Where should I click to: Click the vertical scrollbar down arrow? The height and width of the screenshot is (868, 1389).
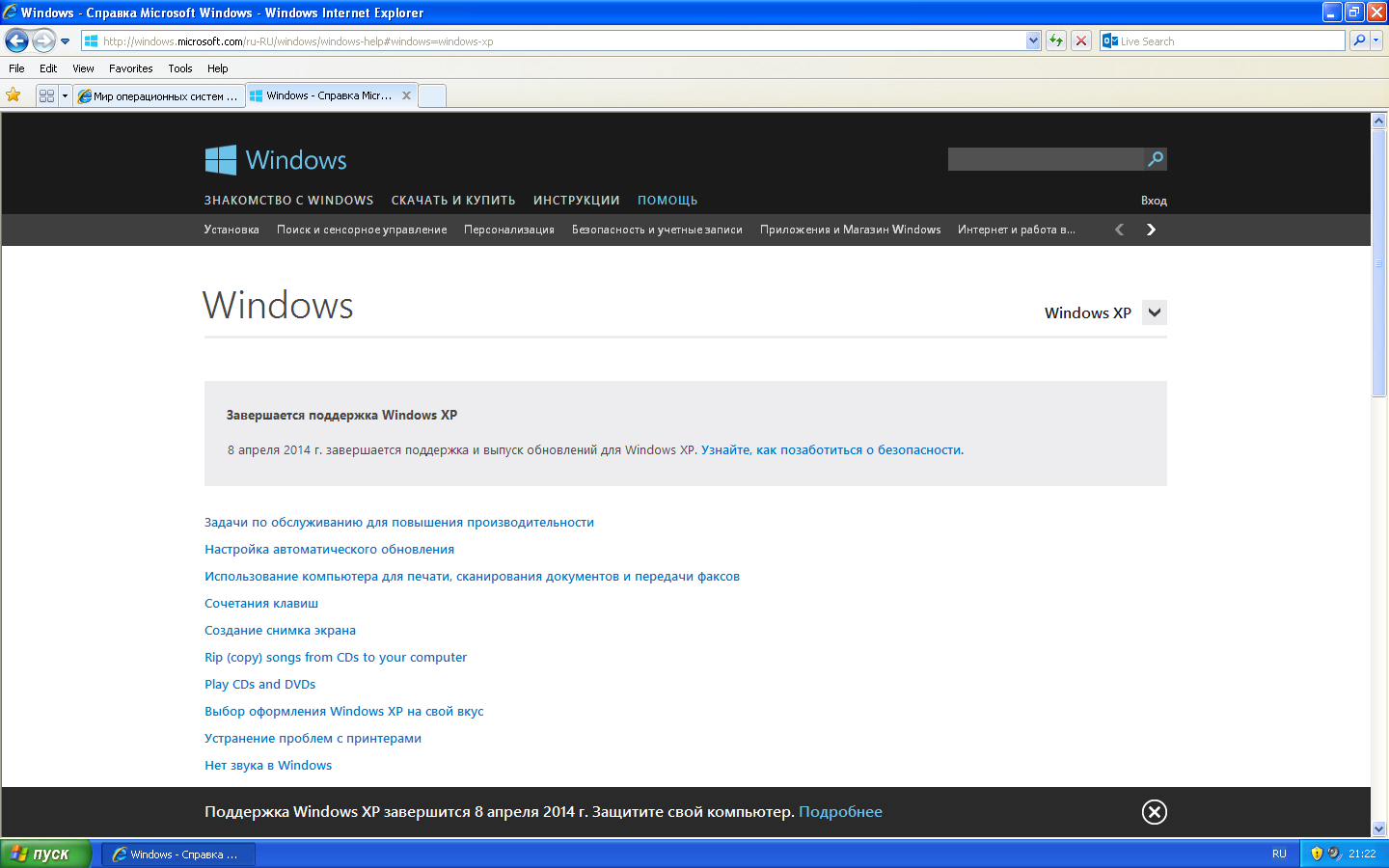click(1378, 828)
